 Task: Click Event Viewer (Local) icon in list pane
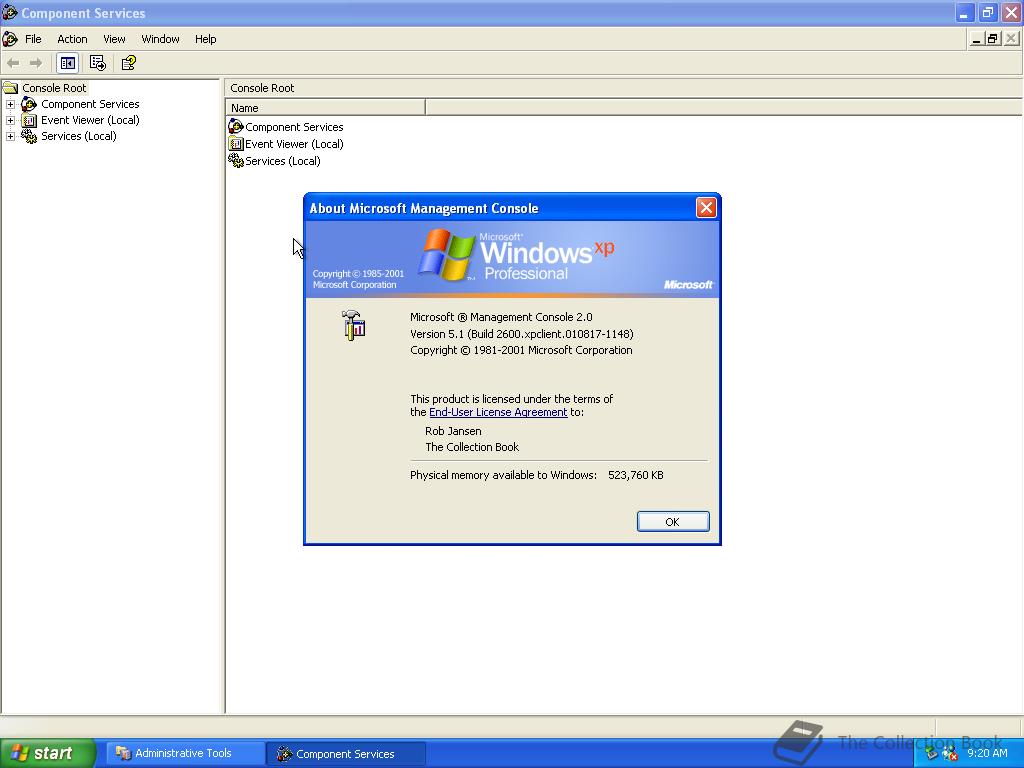pyautogui.click(x=236, y=144)
